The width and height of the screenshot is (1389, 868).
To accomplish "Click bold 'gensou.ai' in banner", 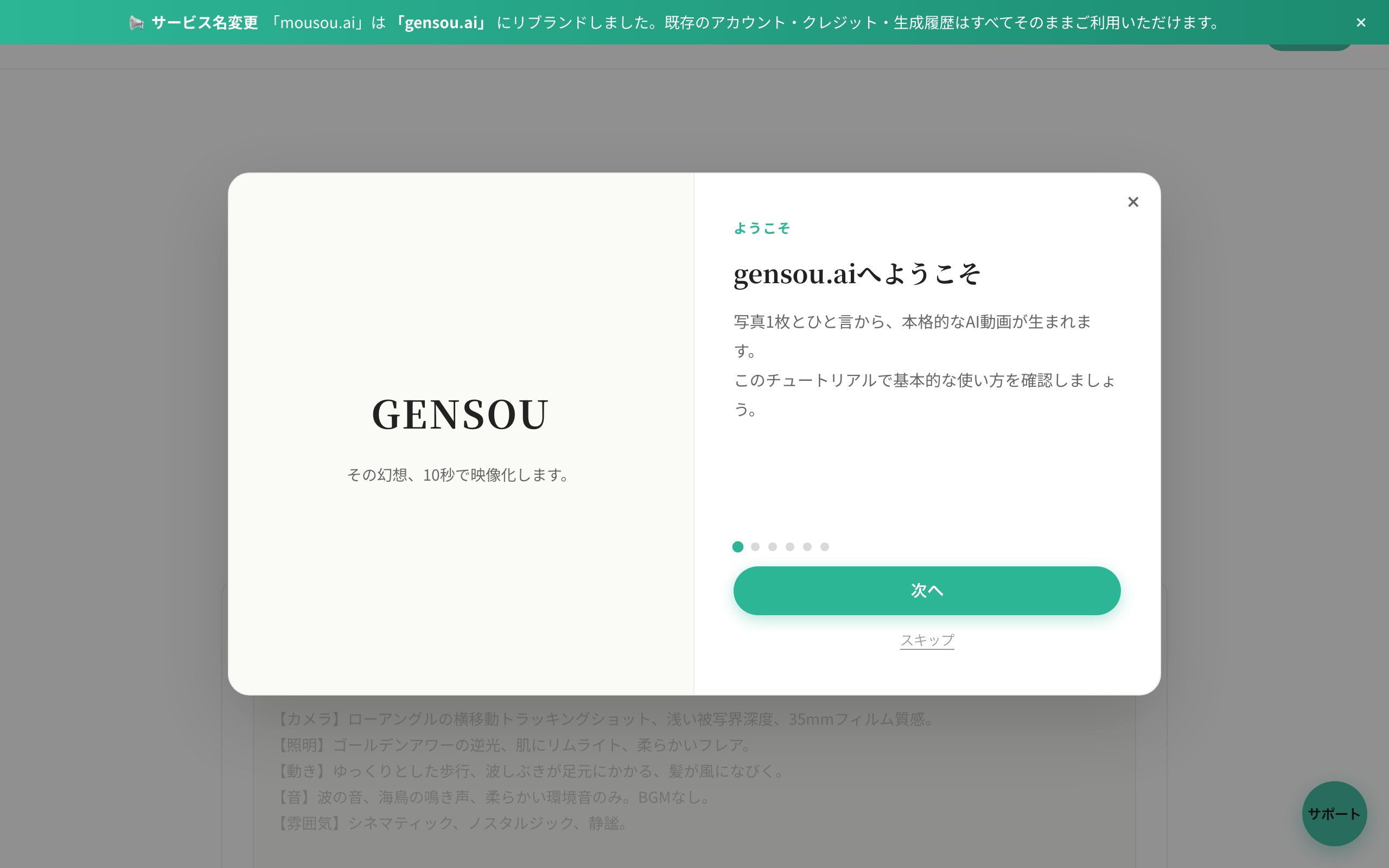I will point(441,23).
